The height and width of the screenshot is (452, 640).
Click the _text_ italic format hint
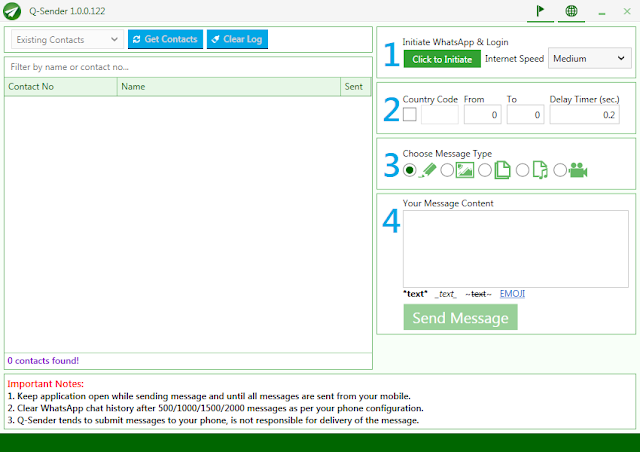(x=446, y=294)
